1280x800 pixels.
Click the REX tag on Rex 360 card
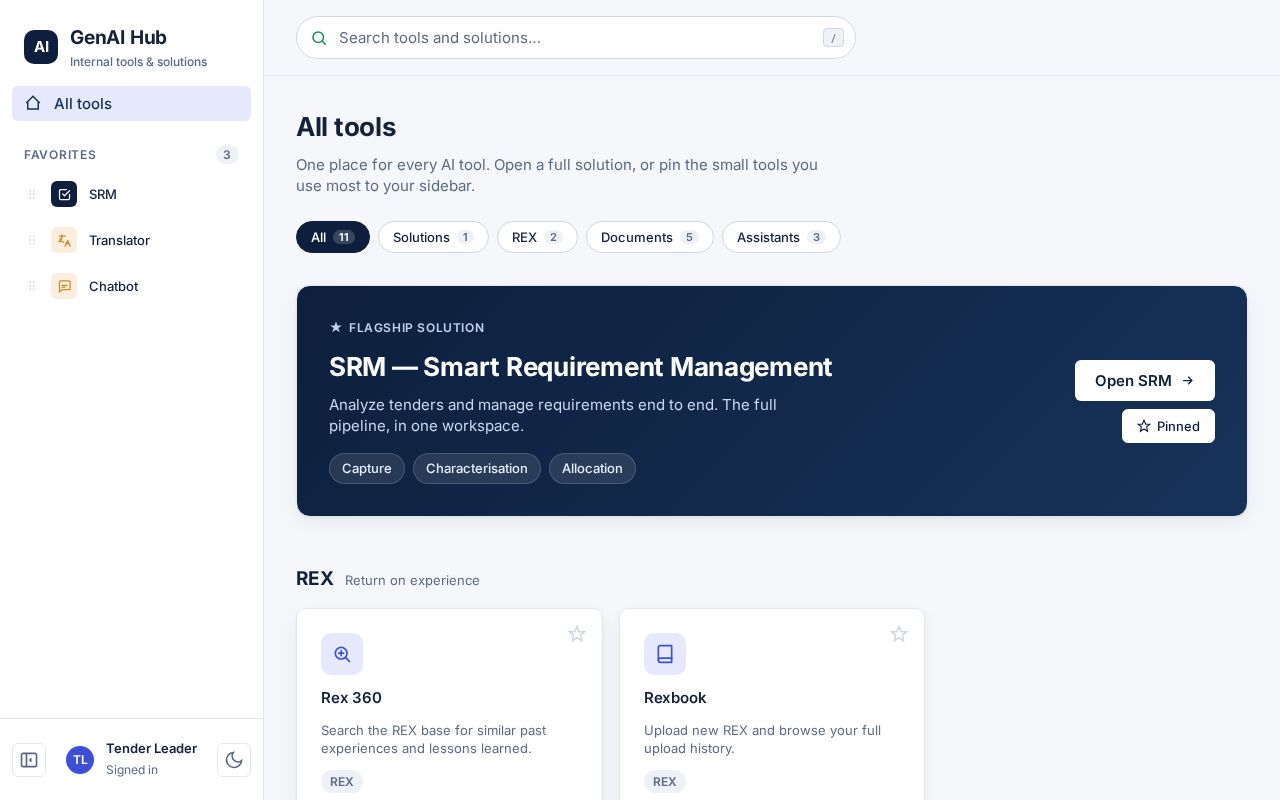click(342, 782)
